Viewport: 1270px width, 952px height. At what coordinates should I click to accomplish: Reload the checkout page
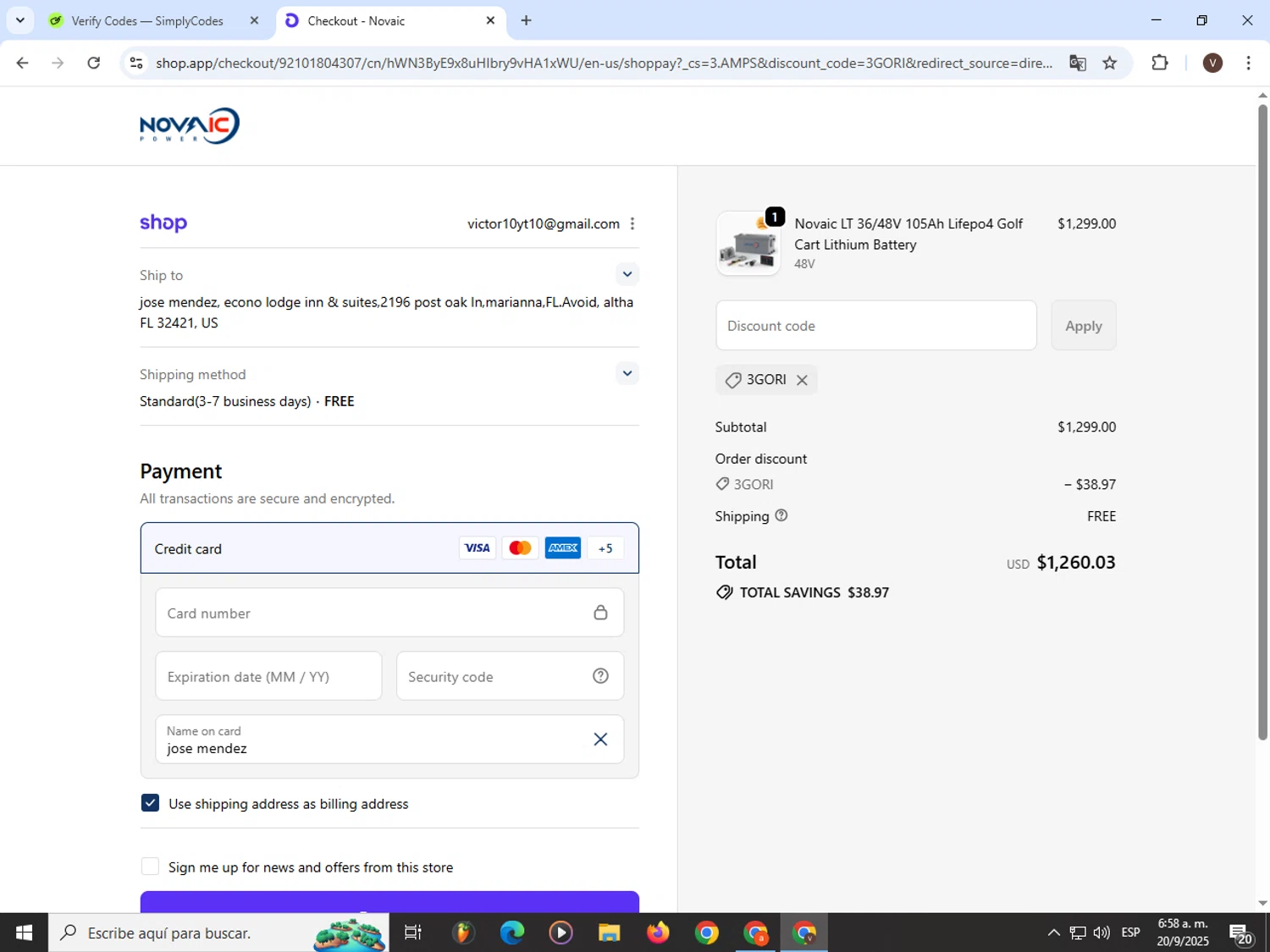point(94,63)
